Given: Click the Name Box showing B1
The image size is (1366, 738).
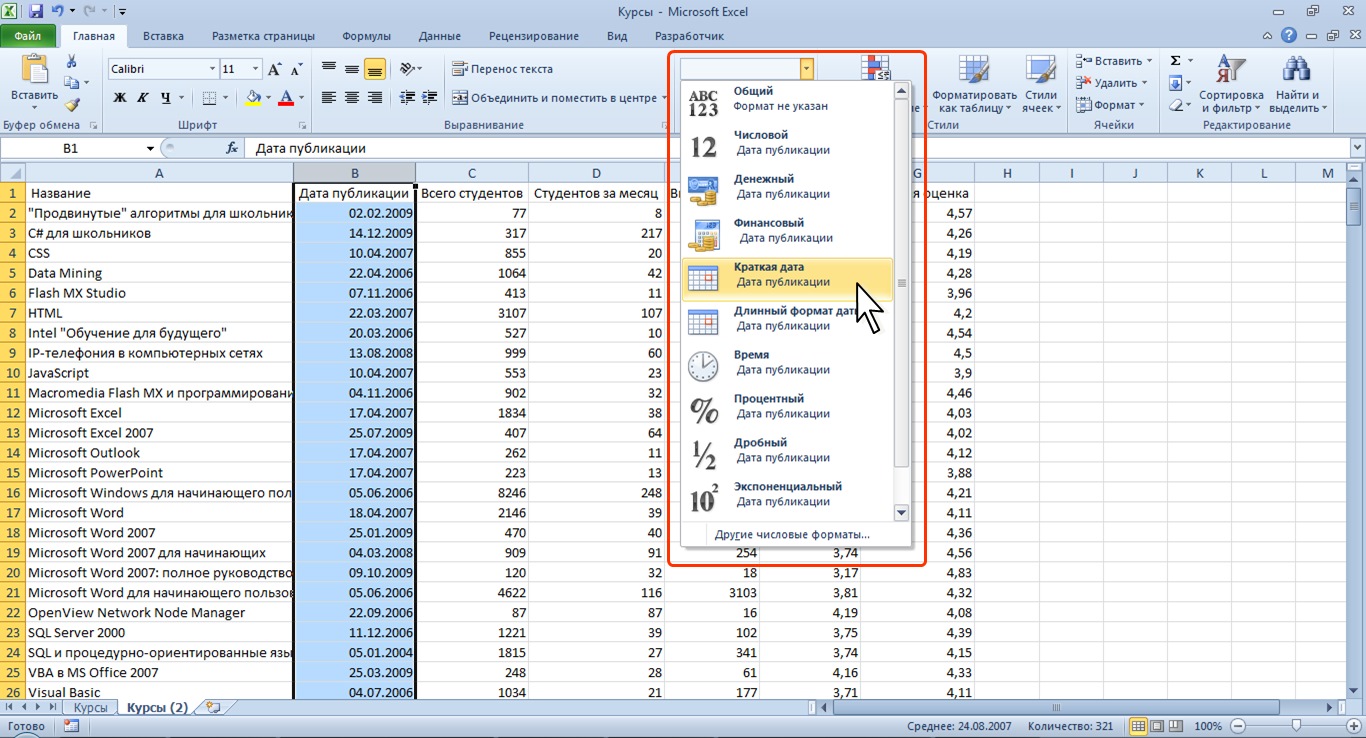Looking at the screenshot, I should click(x=72, y=148).
